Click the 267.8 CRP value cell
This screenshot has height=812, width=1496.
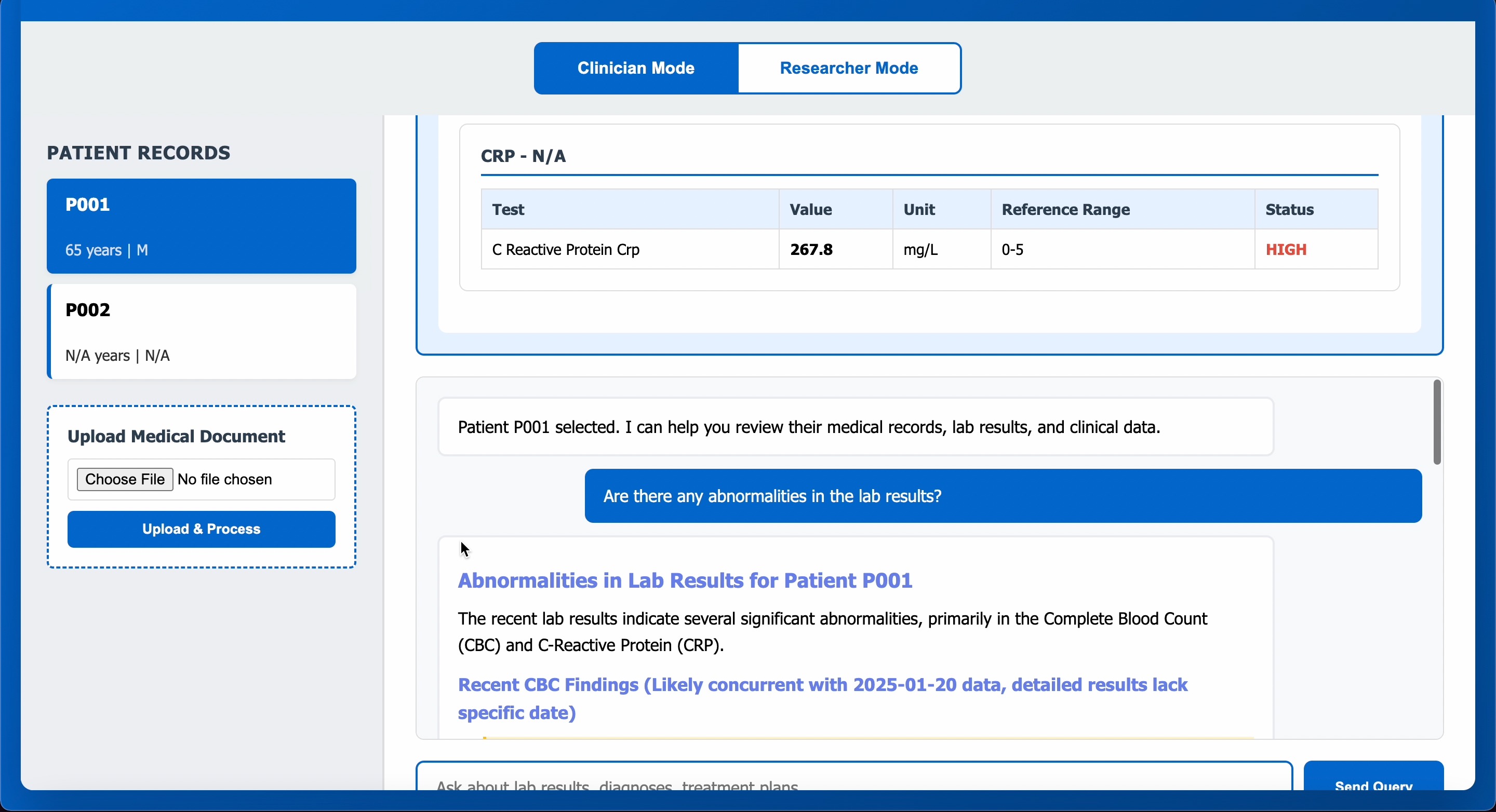811,250
